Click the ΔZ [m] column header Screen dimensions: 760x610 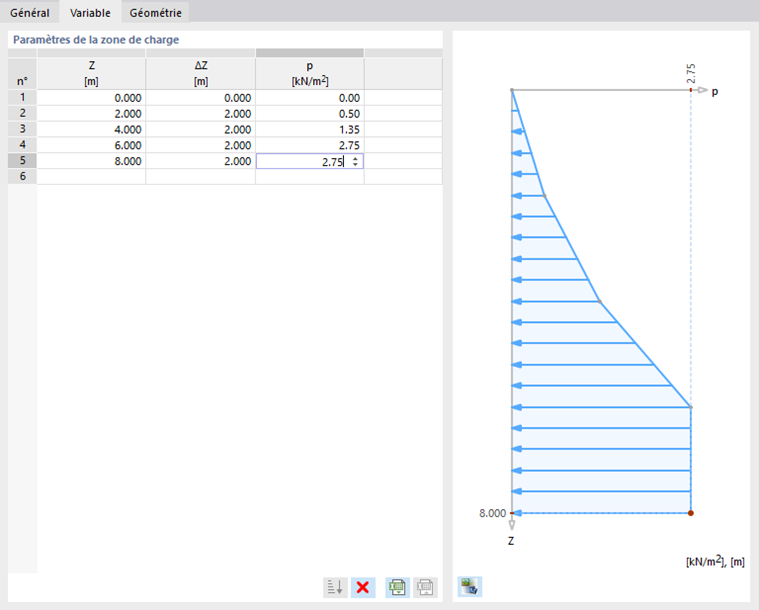(201, 74)
